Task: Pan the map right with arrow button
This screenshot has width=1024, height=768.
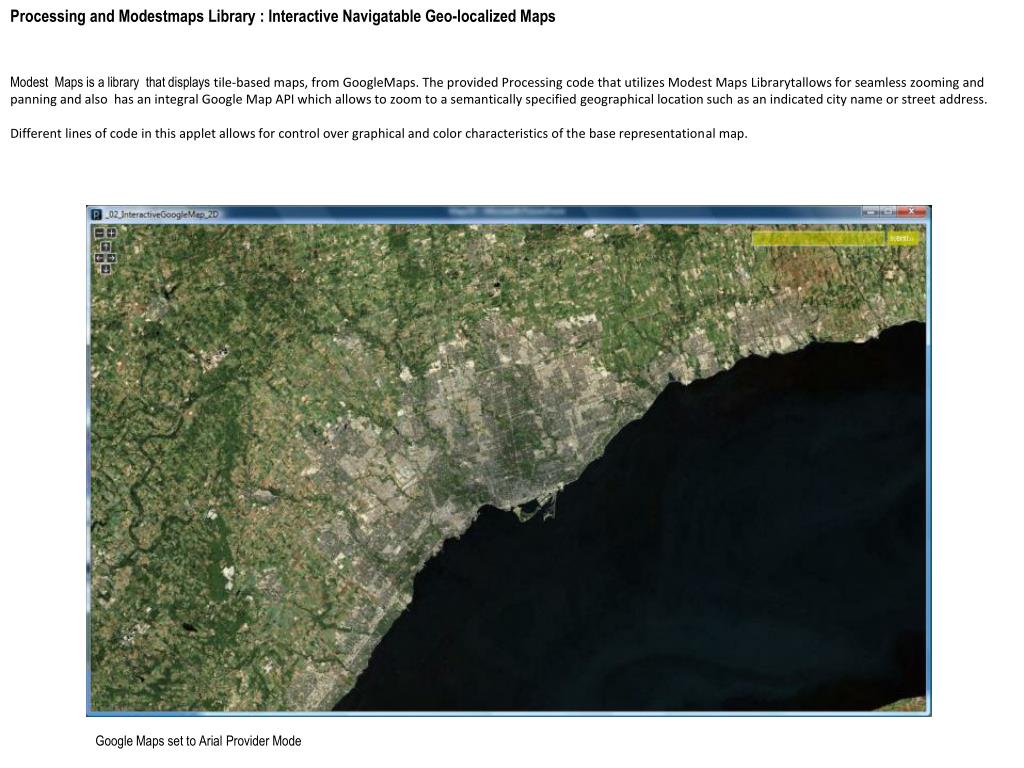Action: [x=112, y=258]
